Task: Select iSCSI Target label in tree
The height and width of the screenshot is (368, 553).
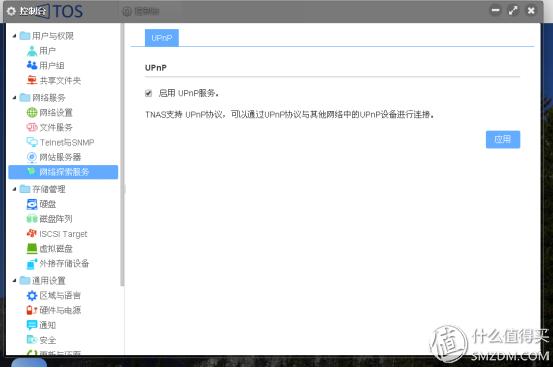Action: pos(63,234)
